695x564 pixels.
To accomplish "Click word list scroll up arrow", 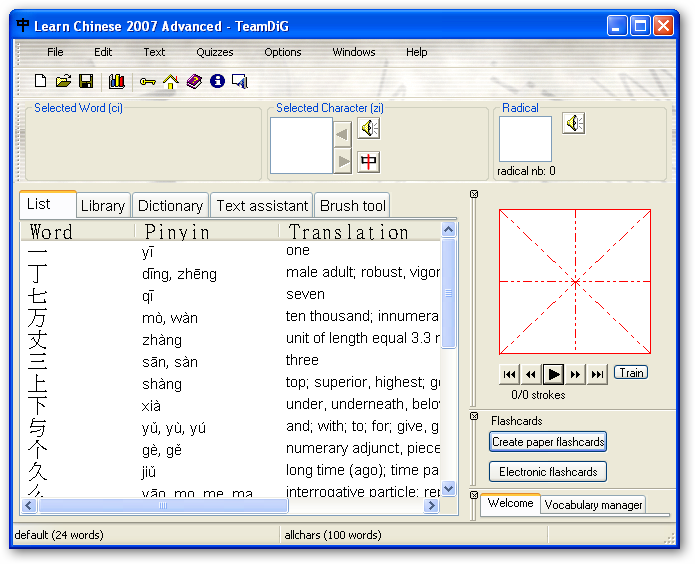I will (x=449, y=230).
